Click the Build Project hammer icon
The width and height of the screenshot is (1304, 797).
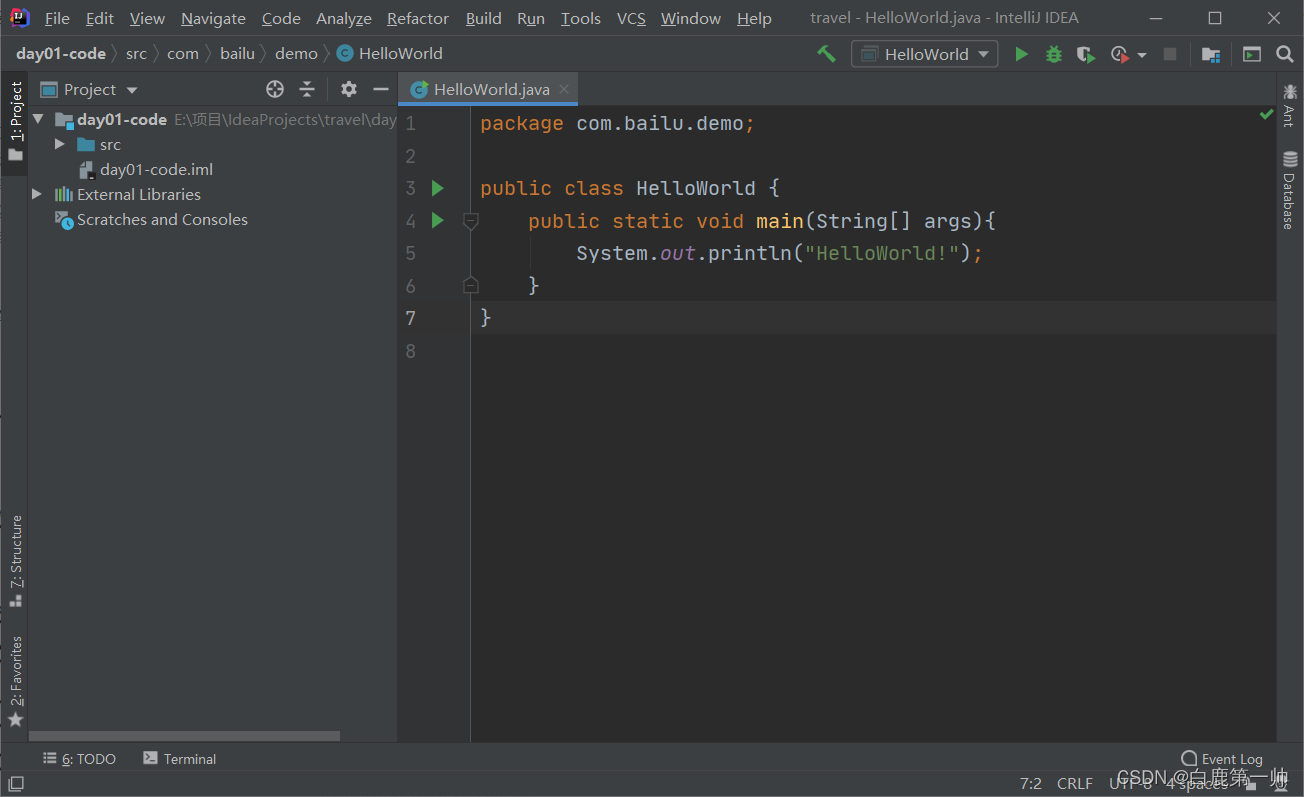tap(826, 54)
